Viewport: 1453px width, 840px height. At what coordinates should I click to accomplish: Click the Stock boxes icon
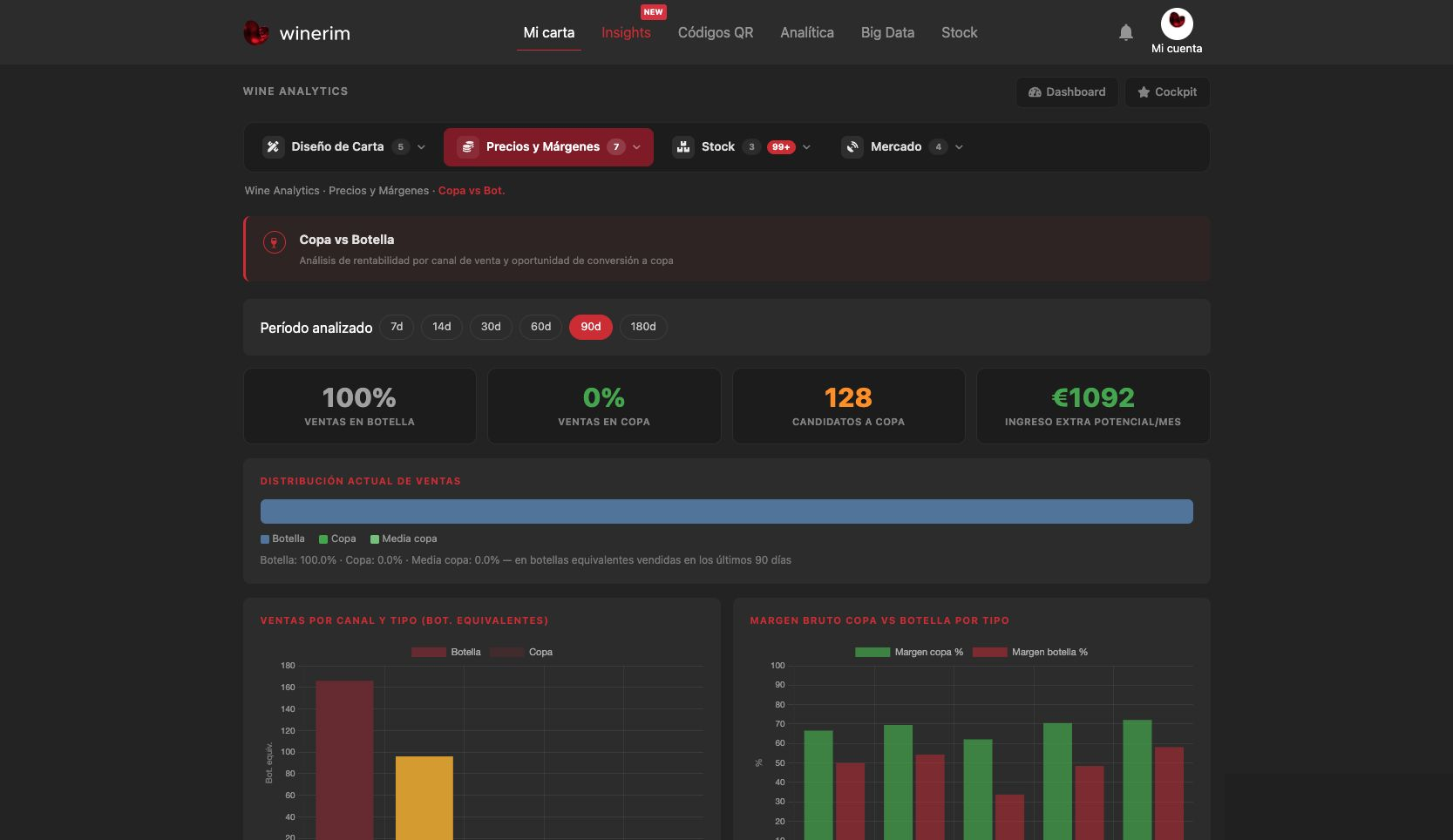pyautogui.click(x=683, y=147)
